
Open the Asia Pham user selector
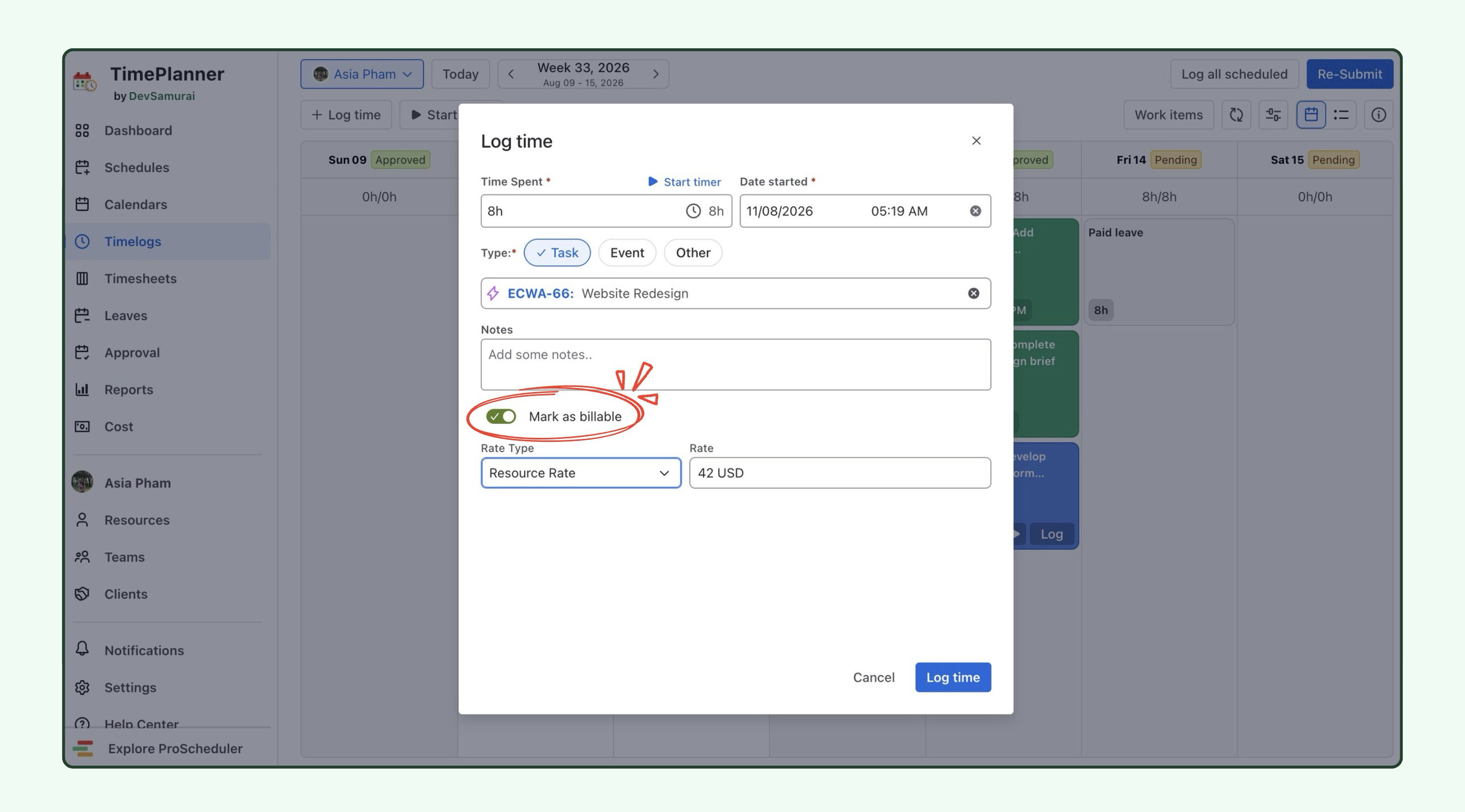(x=362, y=74)
